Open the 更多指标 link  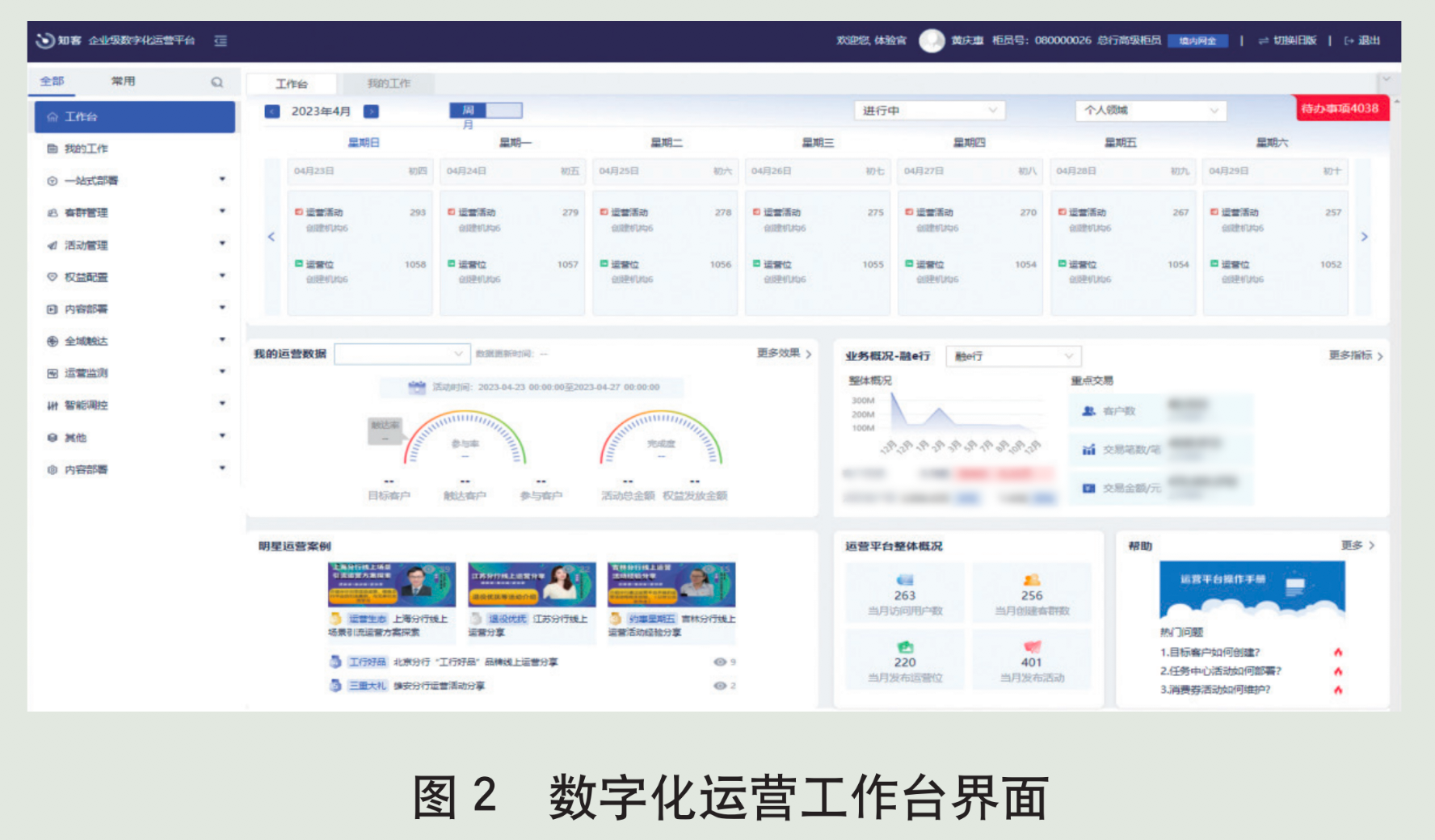(x=1356, y=355)
